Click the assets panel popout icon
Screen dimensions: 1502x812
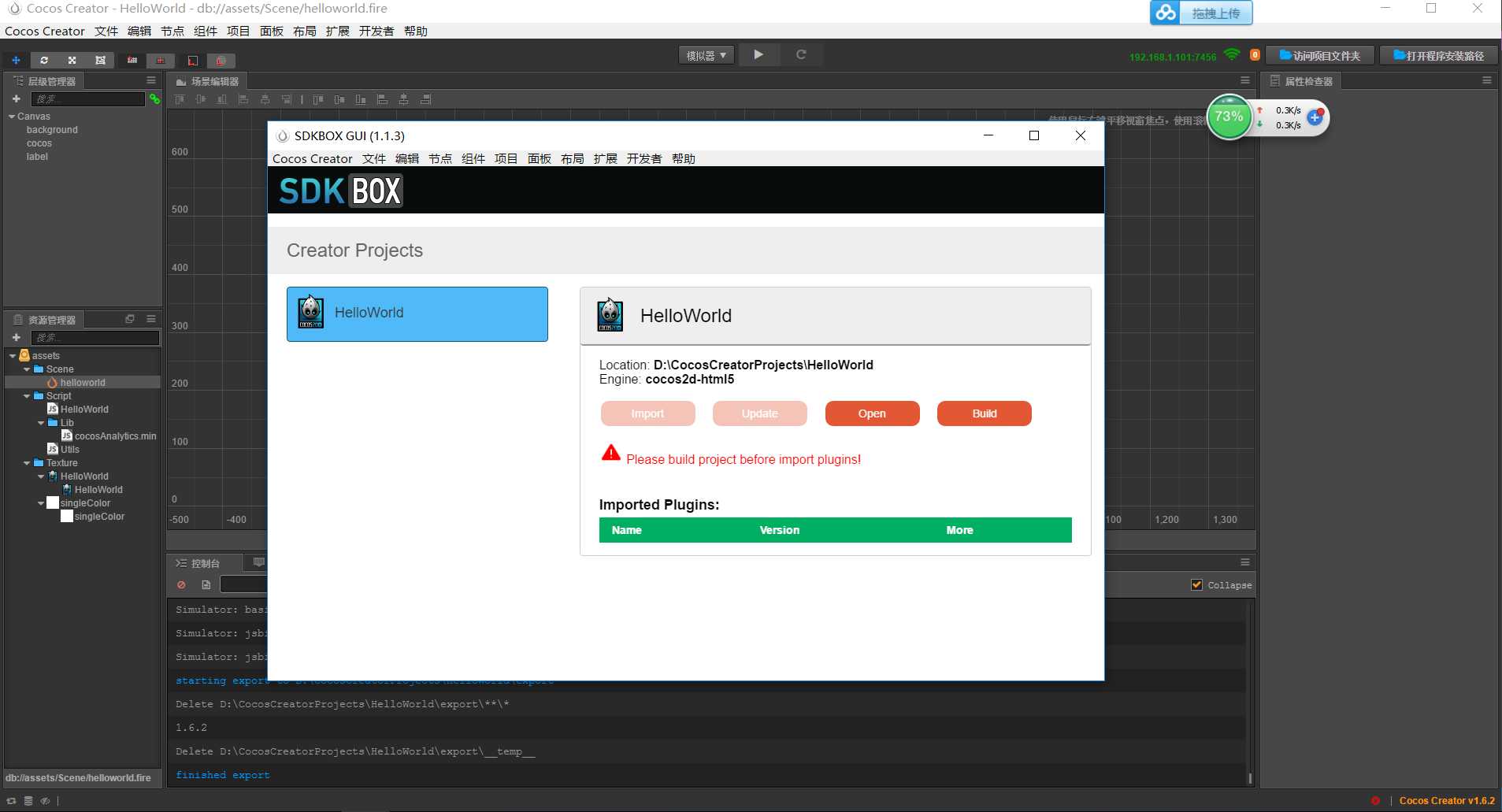tap(130, 319)
